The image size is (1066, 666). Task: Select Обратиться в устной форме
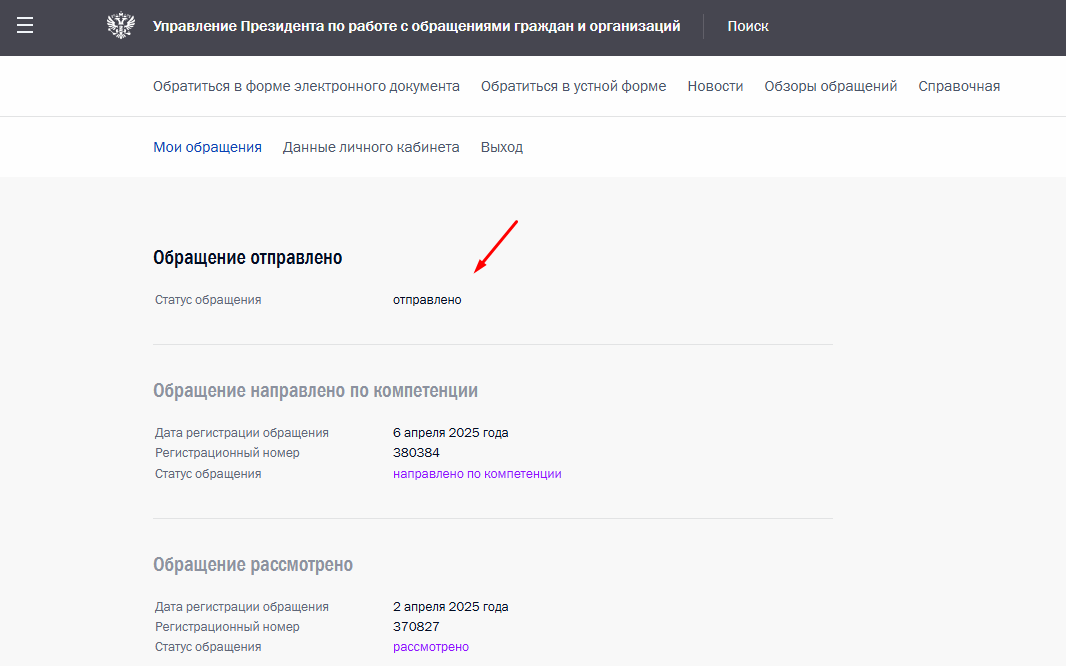tap(573, 86)
